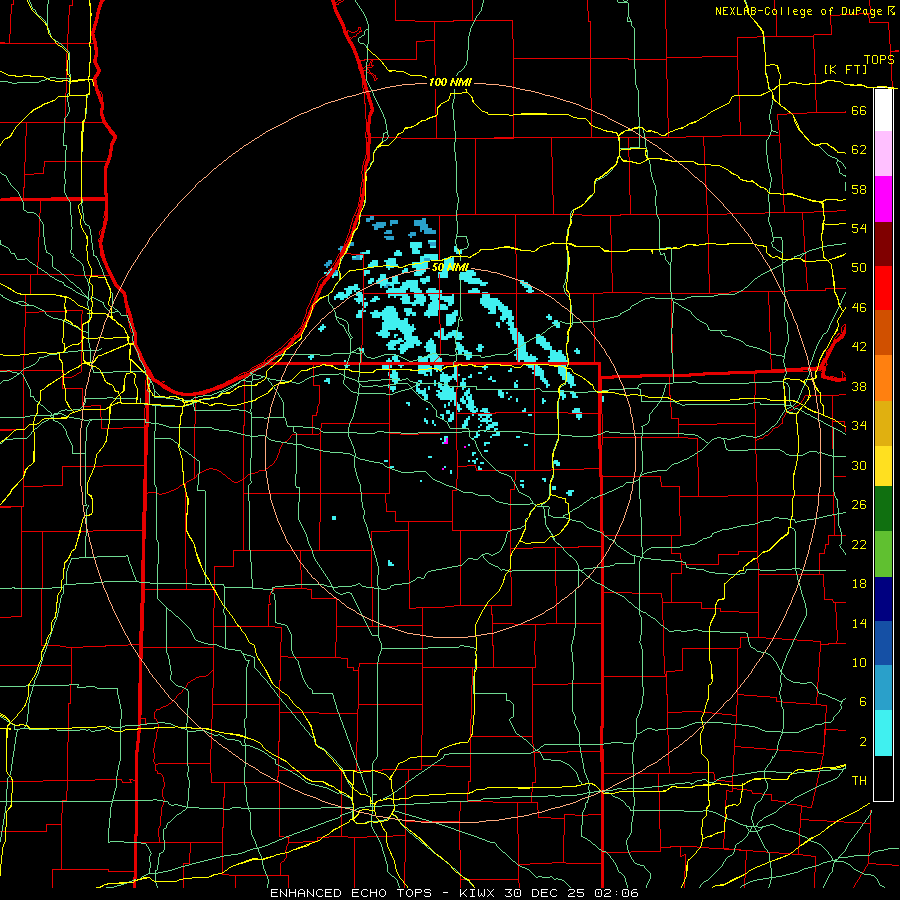Click the navy blue 22 kft swatch
The width and height of the screenshot is (900, 900).
883,599
